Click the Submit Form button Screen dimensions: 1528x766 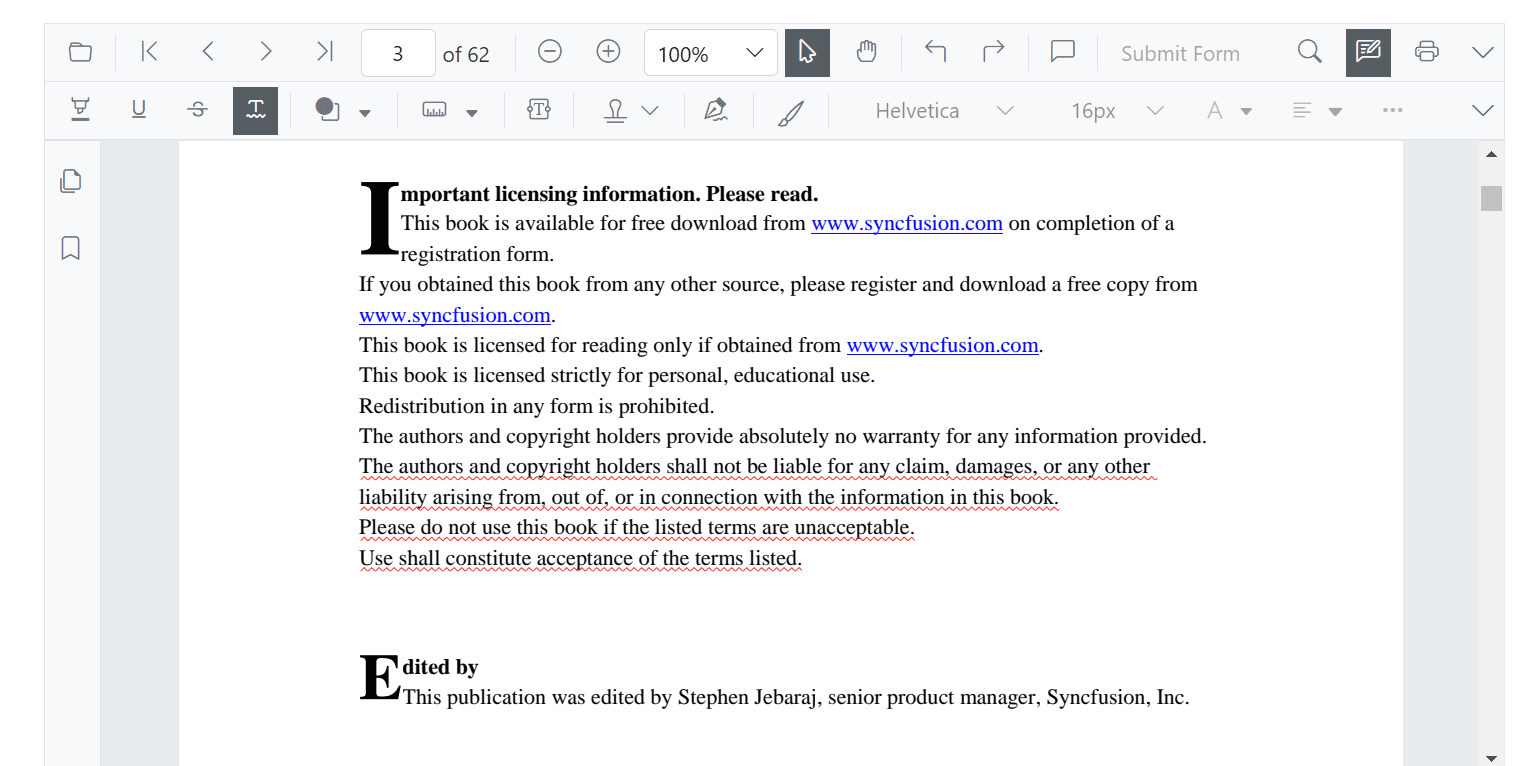pyautogui.click(x=1180, y=54)
